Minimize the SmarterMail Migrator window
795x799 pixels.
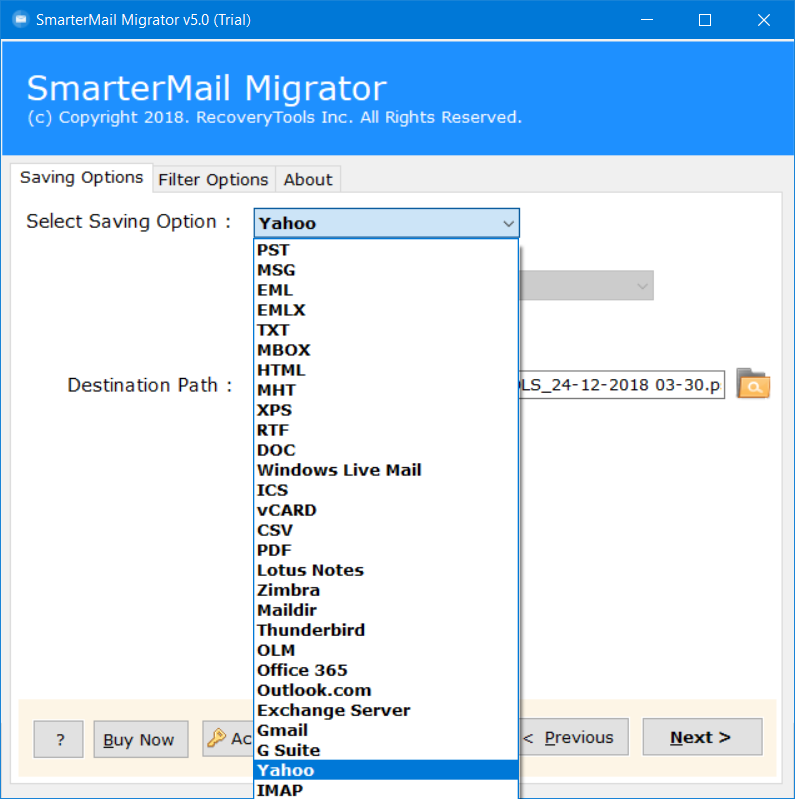point(647,20)
